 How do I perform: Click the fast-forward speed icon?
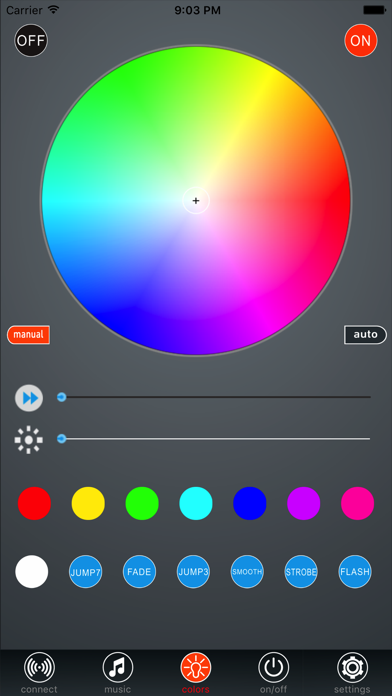[x=29, y=398]
